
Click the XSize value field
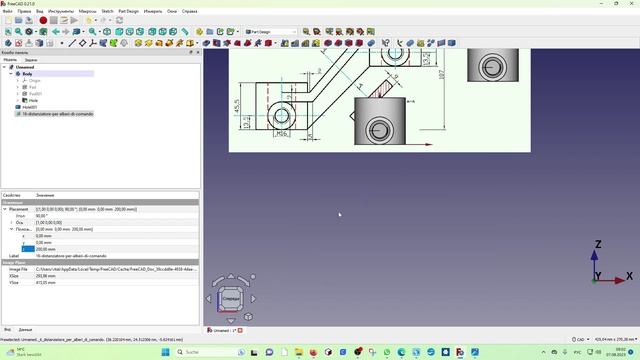[117, 276]
